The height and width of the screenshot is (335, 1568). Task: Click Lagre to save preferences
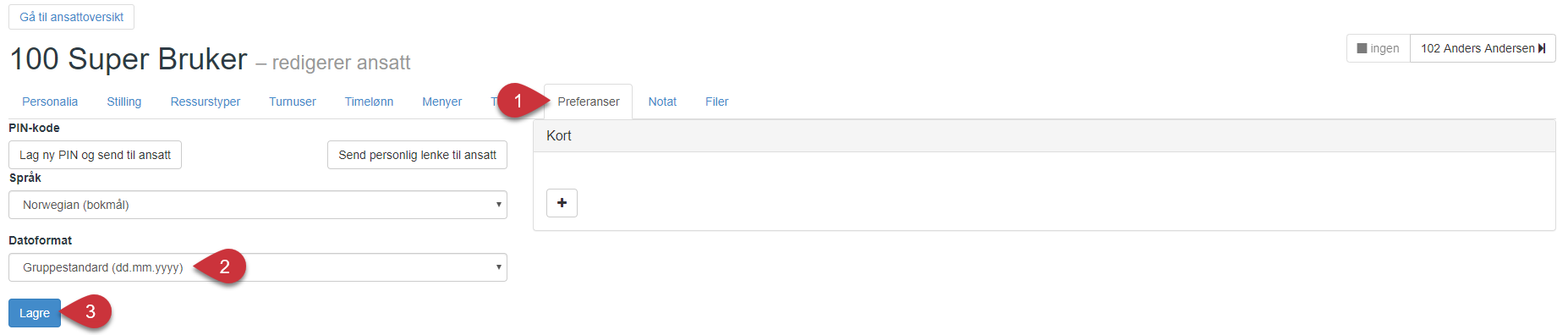coord(35,313)
